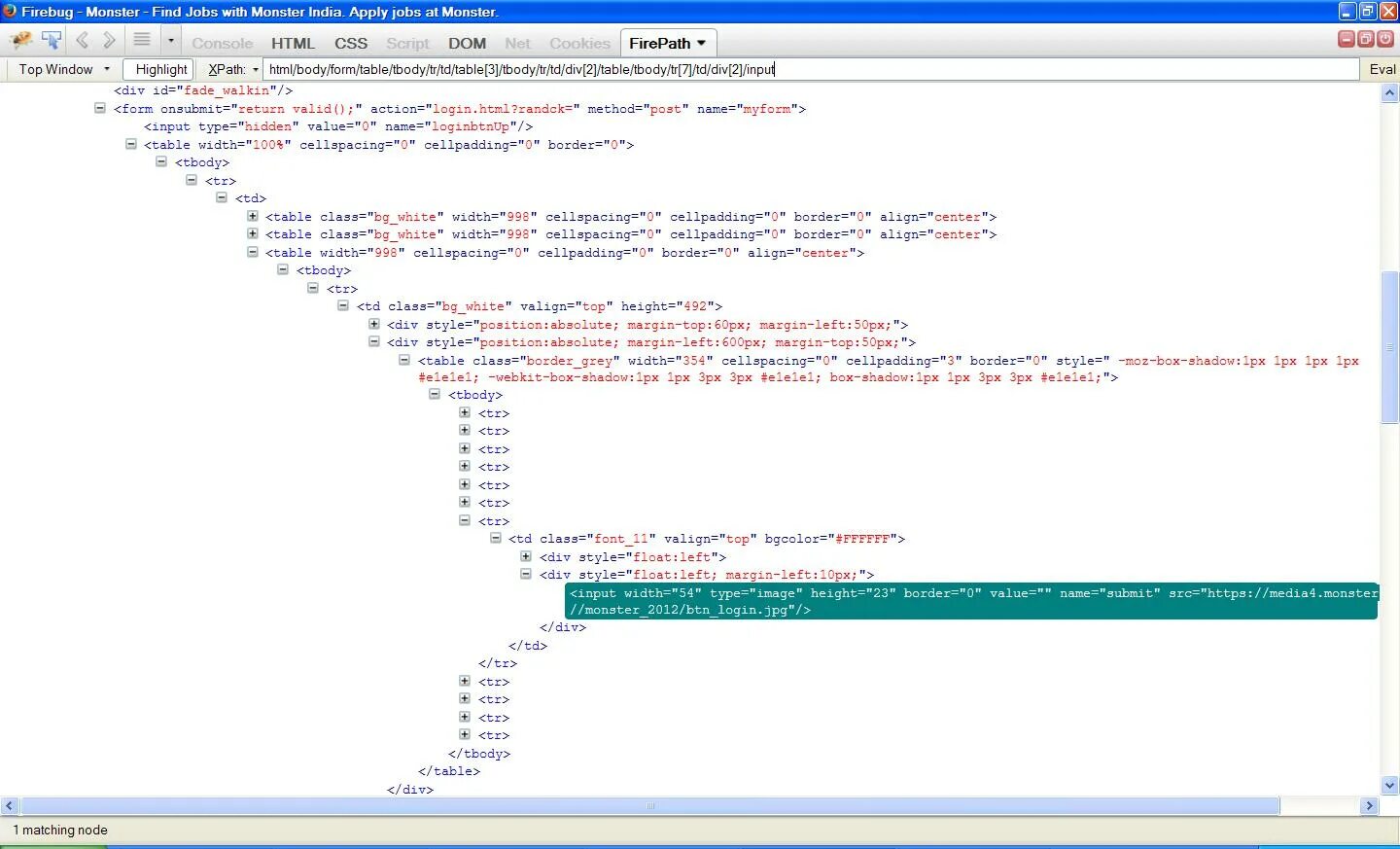Click the "1 matching node" status text
This screenshot has width=1400, height=849.
point(60,830)
